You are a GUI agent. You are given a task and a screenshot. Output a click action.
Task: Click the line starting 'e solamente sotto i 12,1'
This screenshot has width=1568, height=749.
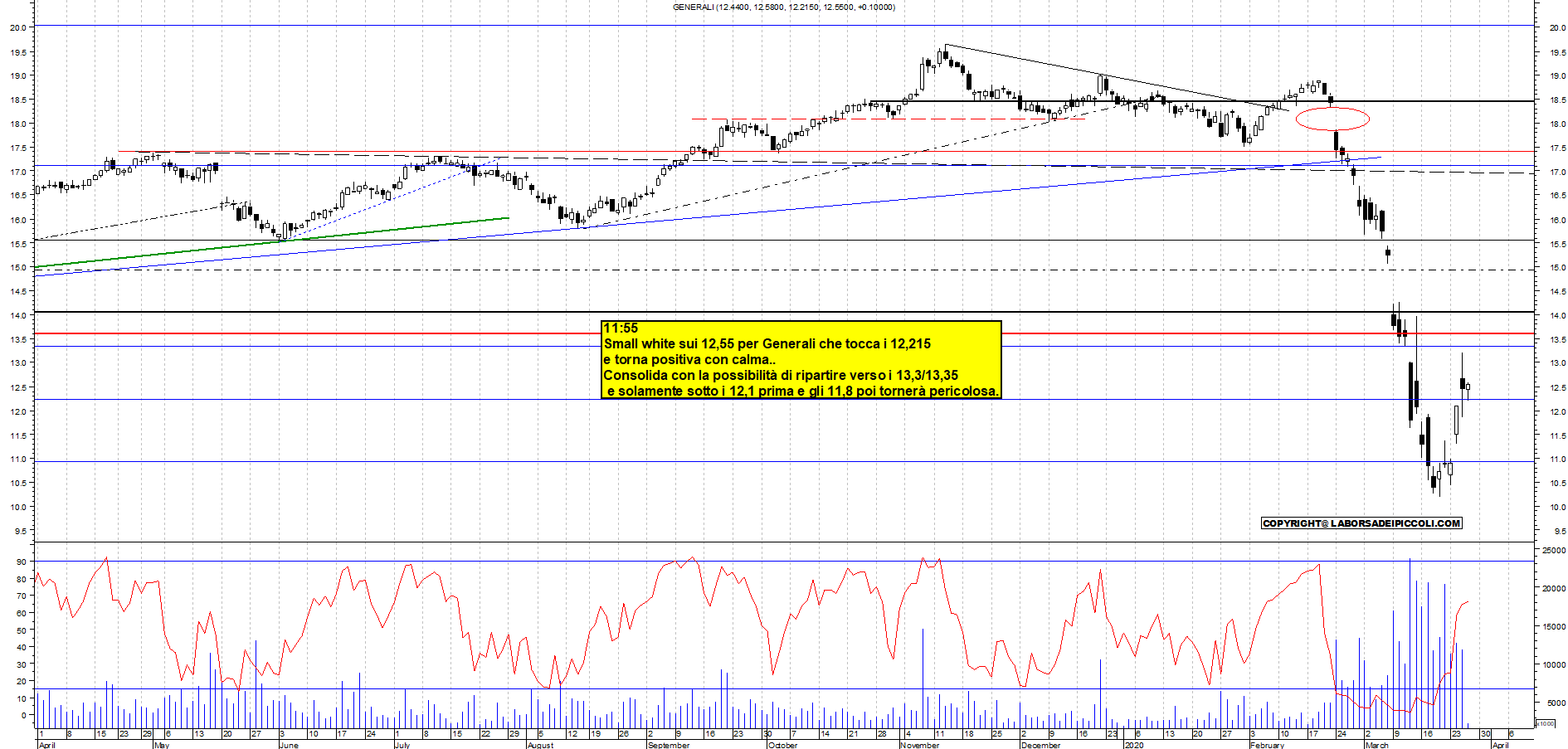click(x=803, y=392)
